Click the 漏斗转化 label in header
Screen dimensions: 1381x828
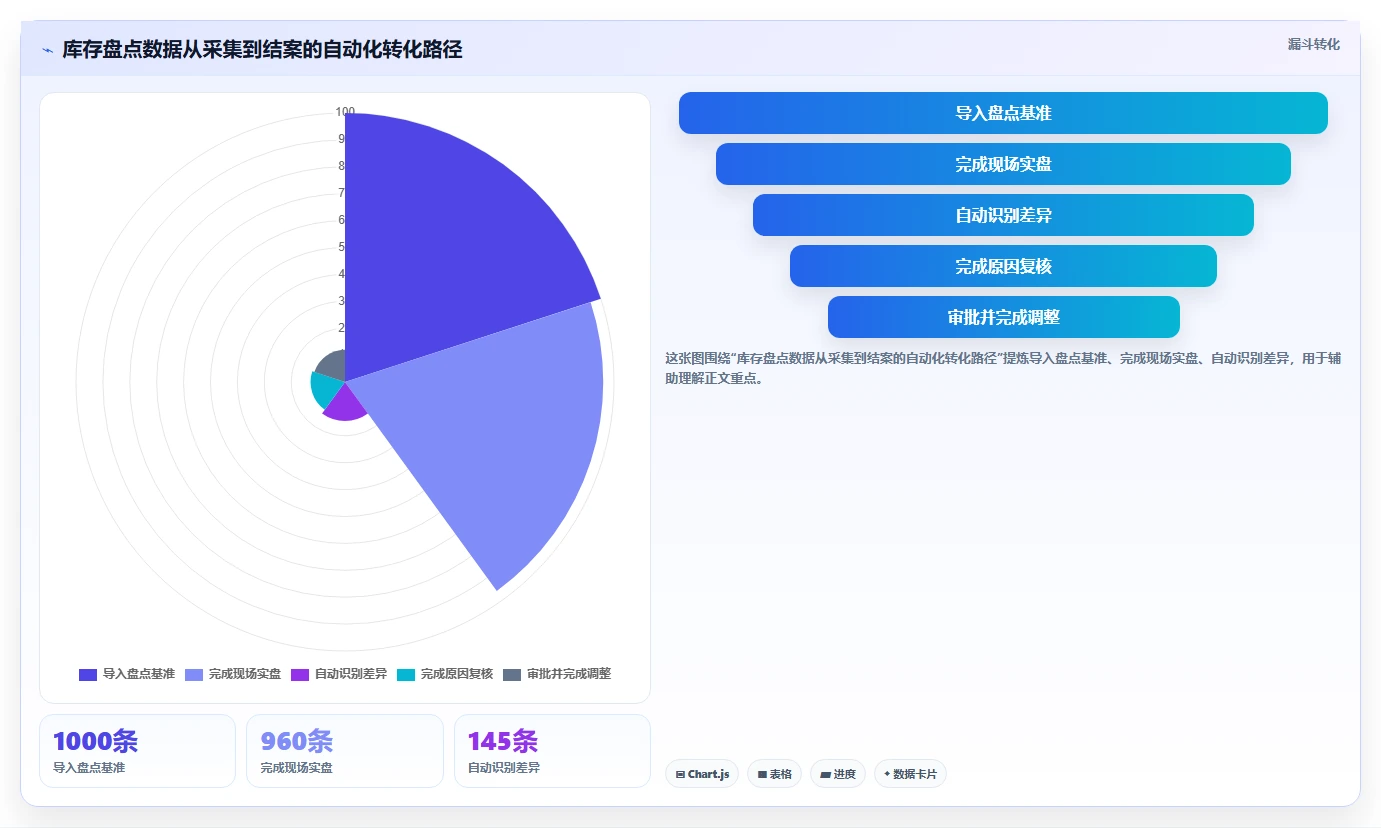click(x=1313, y=44)
